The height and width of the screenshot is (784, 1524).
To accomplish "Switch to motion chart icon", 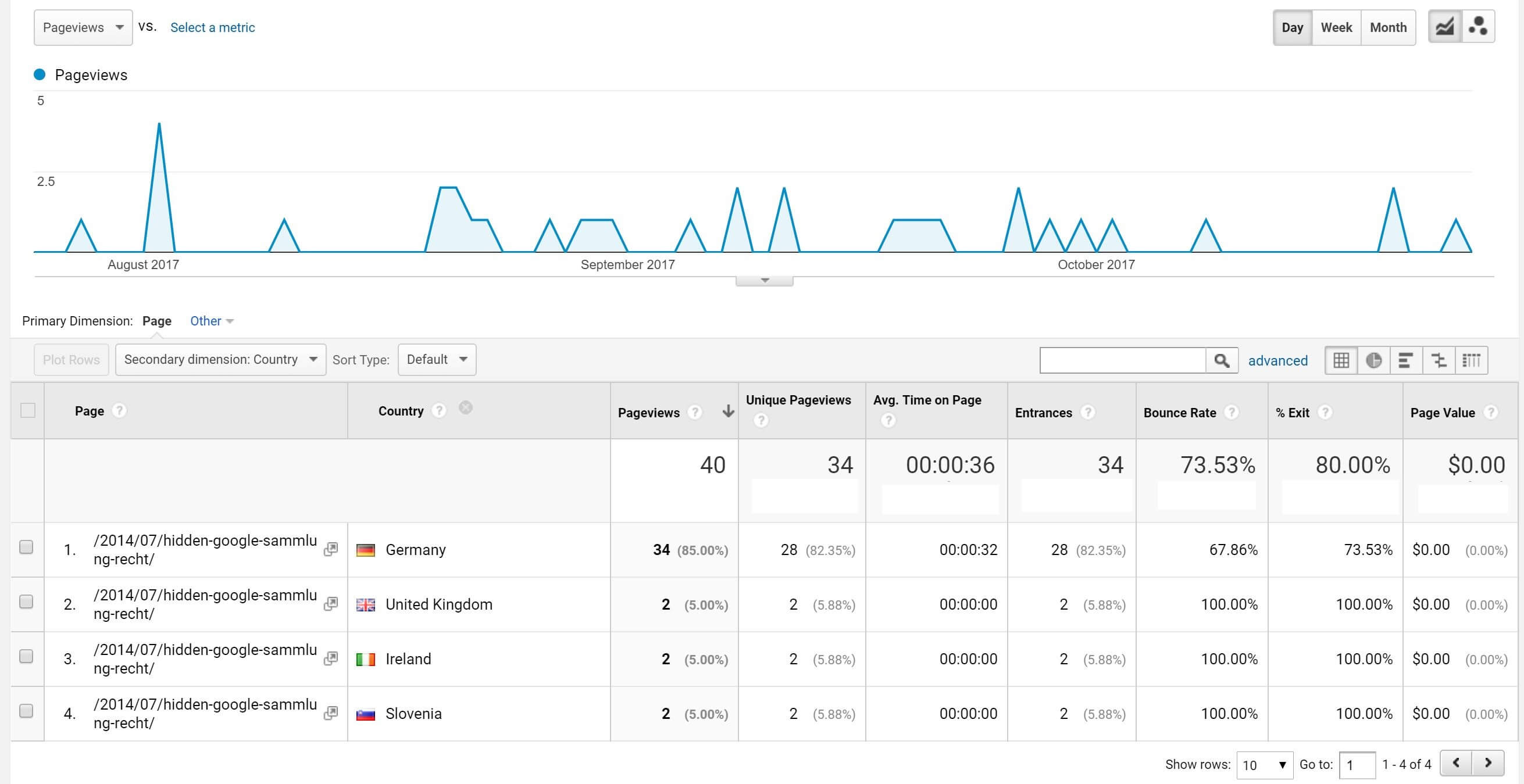I will click(1478, 27).
